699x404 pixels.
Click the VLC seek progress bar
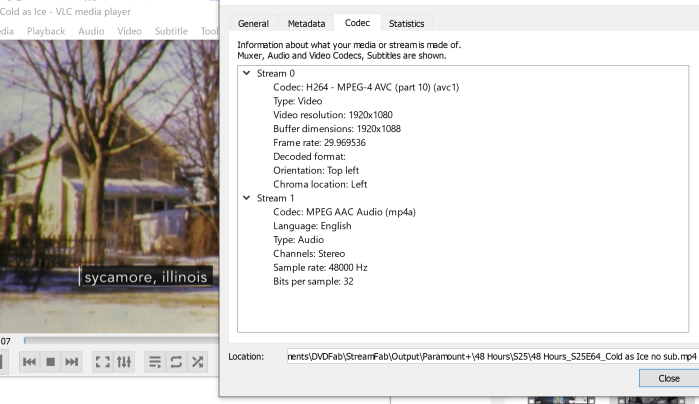(x=121, y=341)
